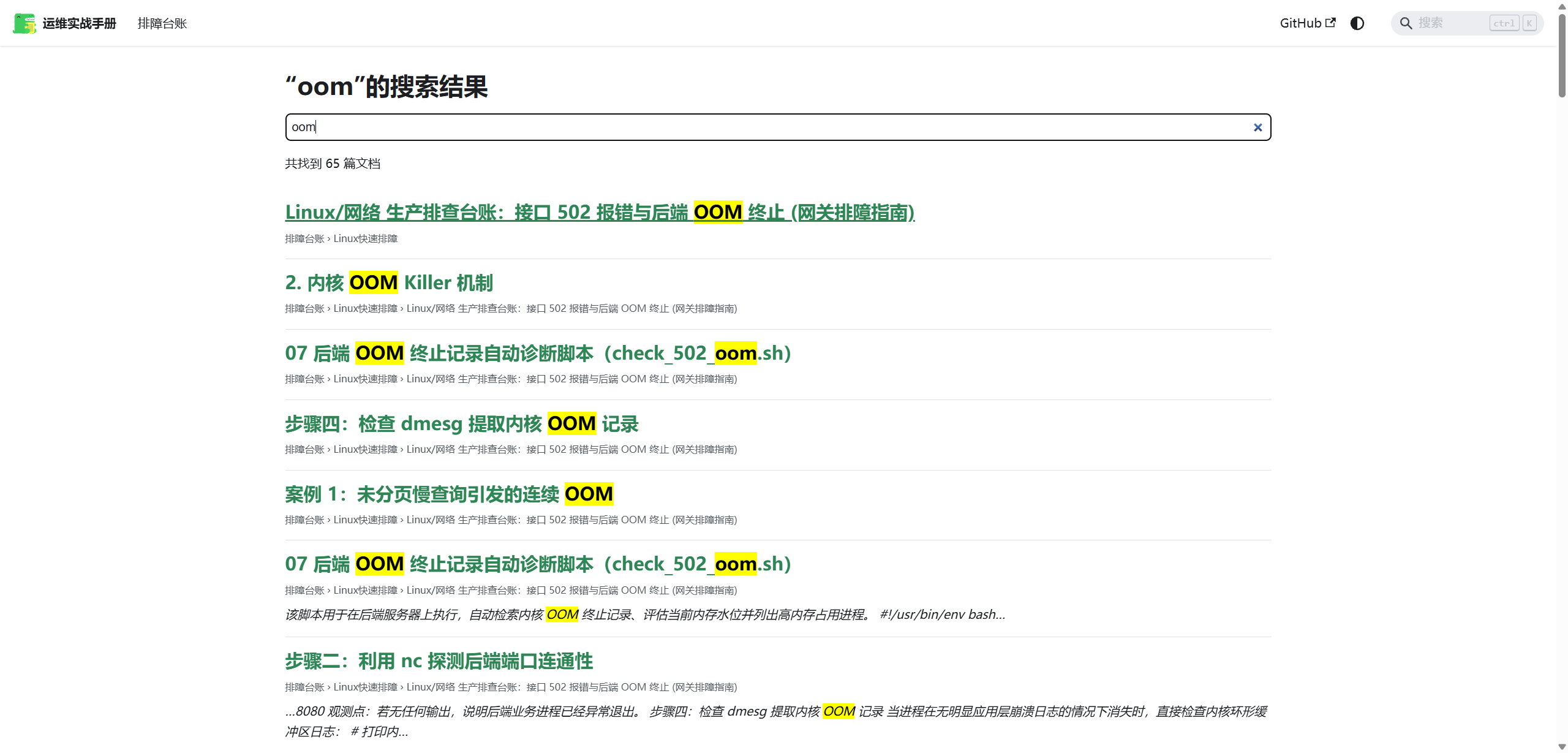
Task: Click the ctrl K shortcut hint
Action: (x=1513, y=23)
